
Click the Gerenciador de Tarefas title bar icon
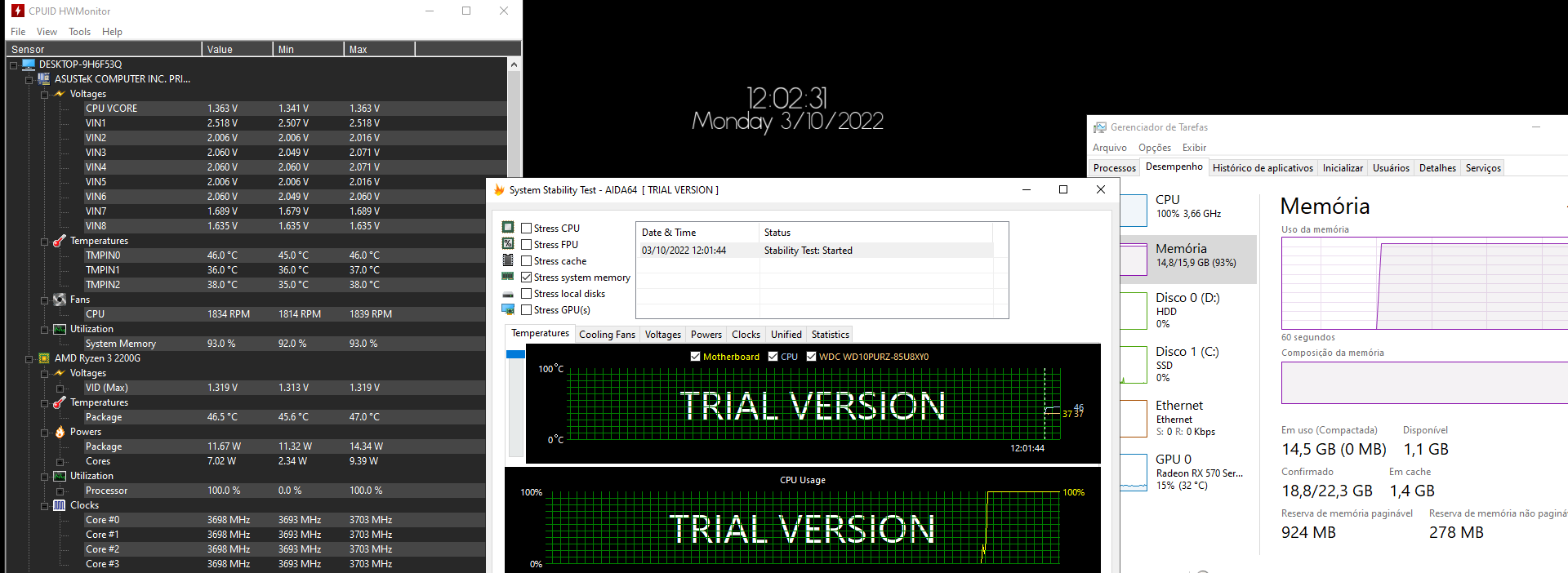click(1100, 127)
